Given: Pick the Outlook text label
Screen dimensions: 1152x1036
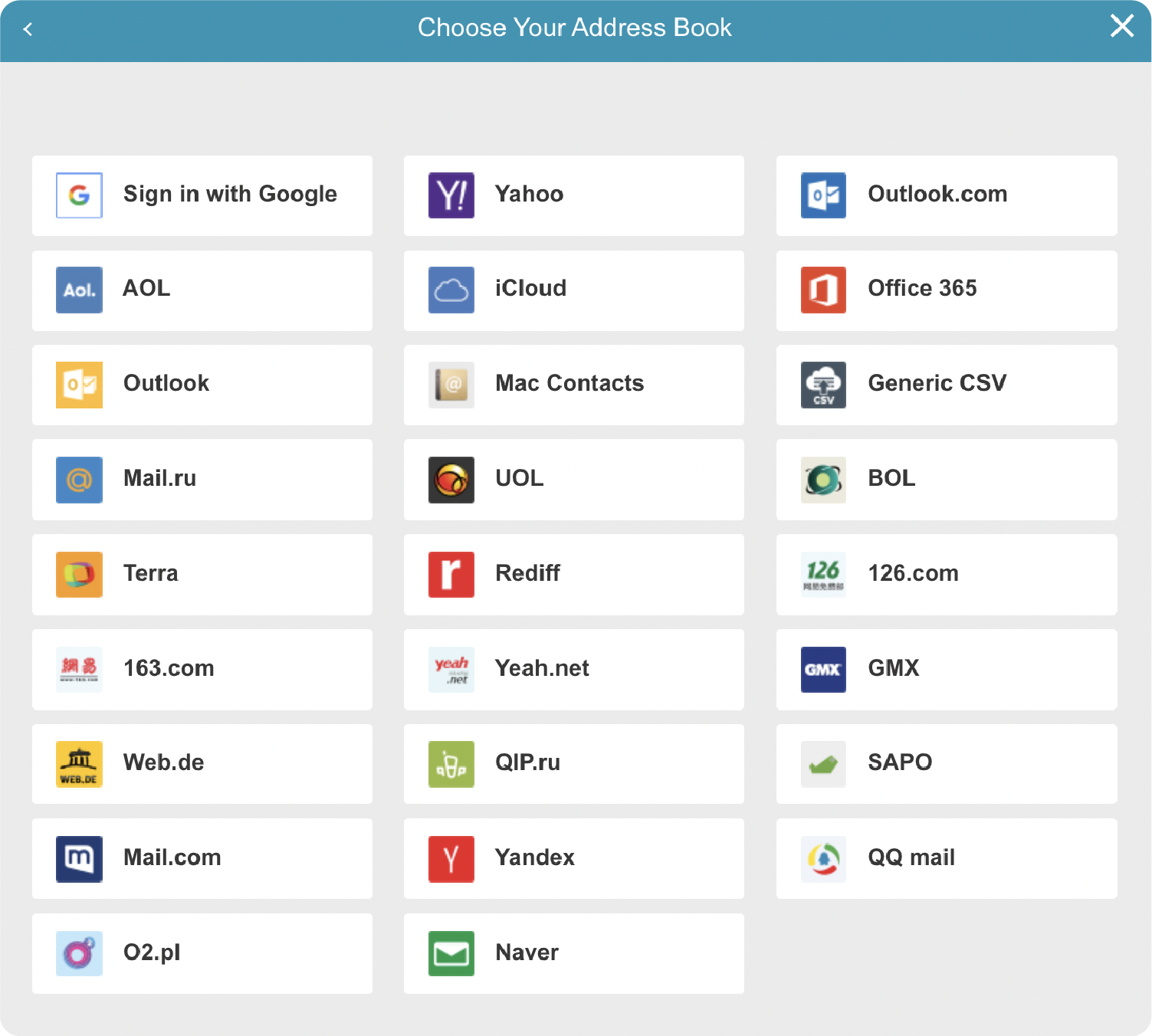Looking at the screenshot, I should (x=166, y=383).
